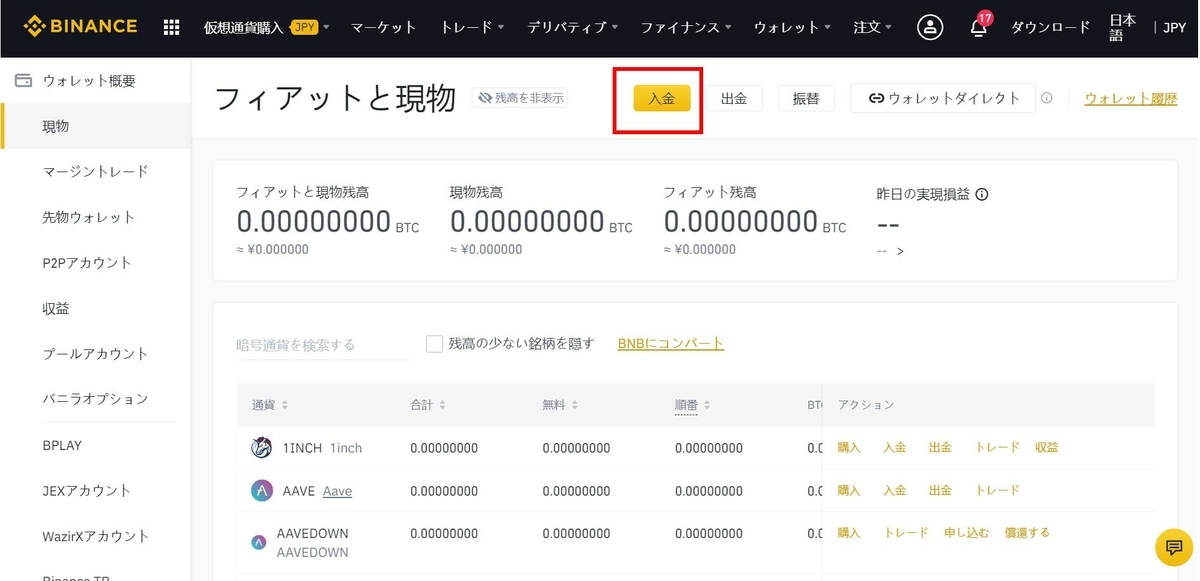Click 償還する in the AAVEDOWN row

(x=1028, y=533)
